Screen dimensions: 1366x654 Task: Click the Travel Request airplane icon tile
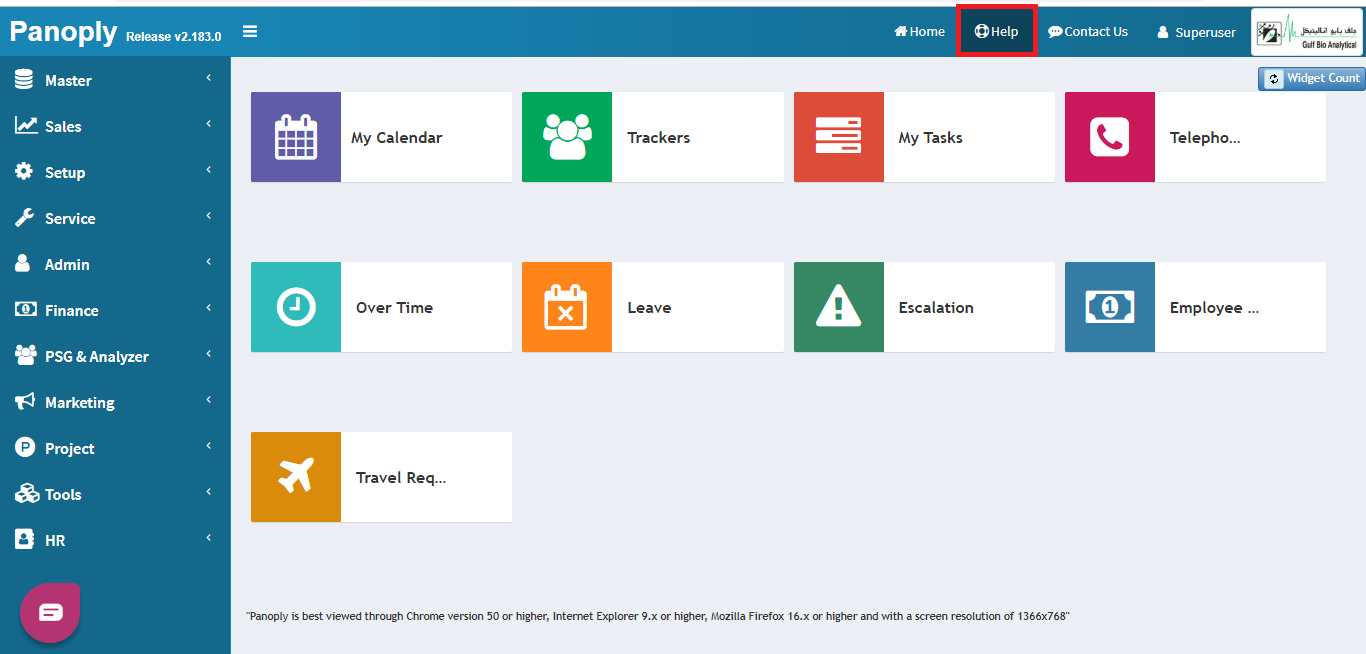tap(296, 477)
